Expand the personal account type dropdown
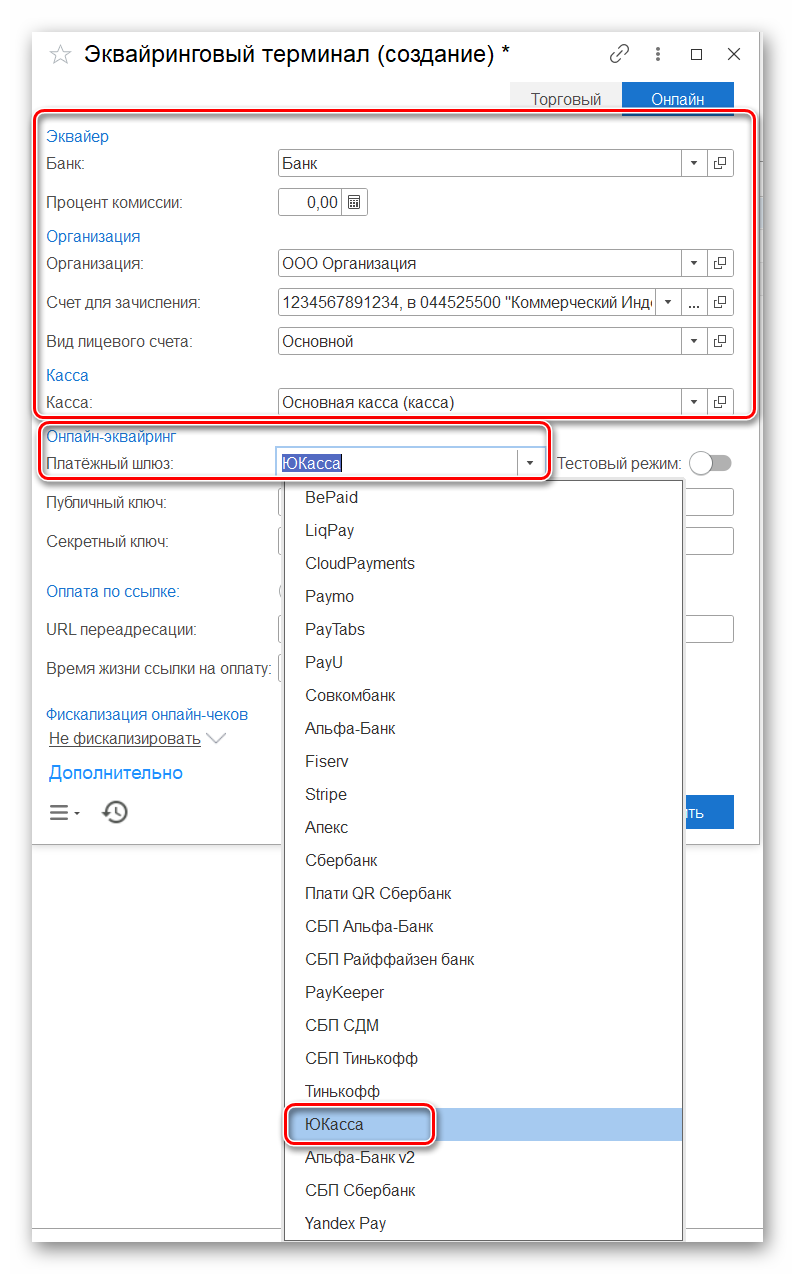Viewport: 795px width, 1274px height. pos(694,341)
